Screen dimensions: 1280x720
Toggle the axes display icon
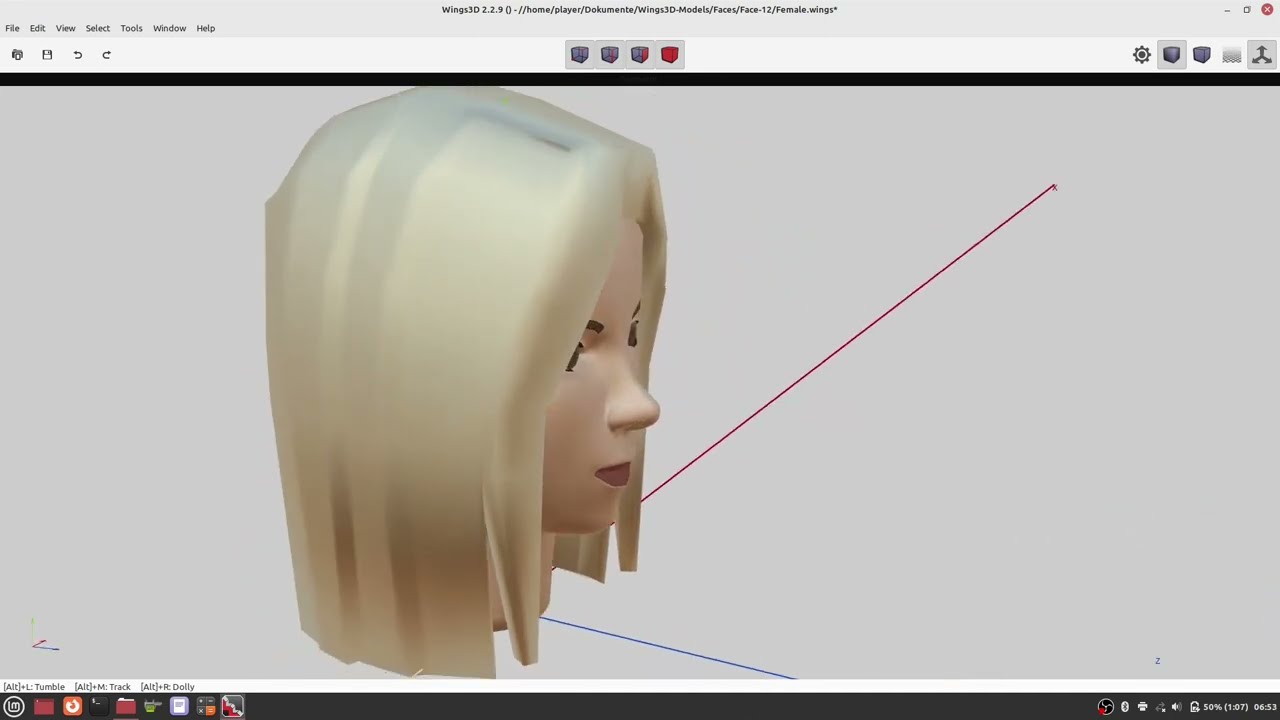(x=1262, y=55)
